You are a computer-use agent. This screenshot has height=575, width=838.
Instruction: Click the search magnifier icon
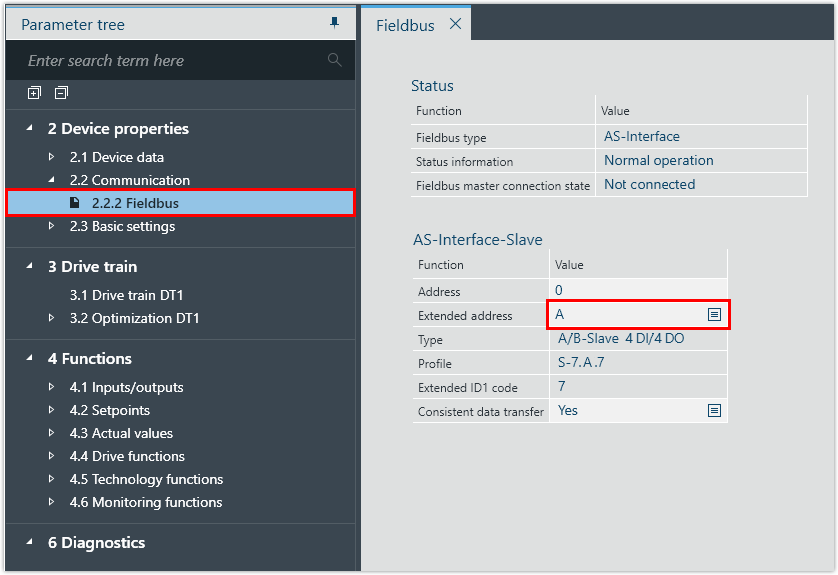pos(334,61)
